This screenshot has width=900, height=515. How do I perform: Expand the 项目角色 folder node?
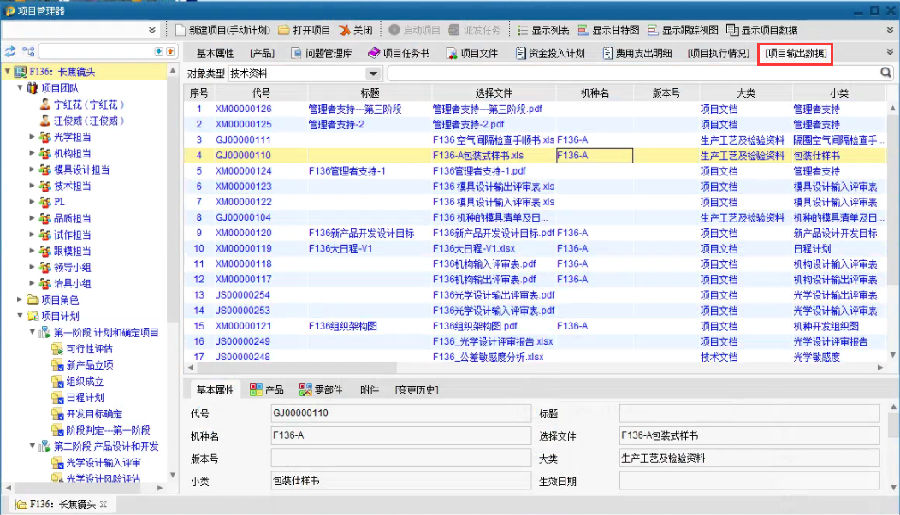(20, 299)
